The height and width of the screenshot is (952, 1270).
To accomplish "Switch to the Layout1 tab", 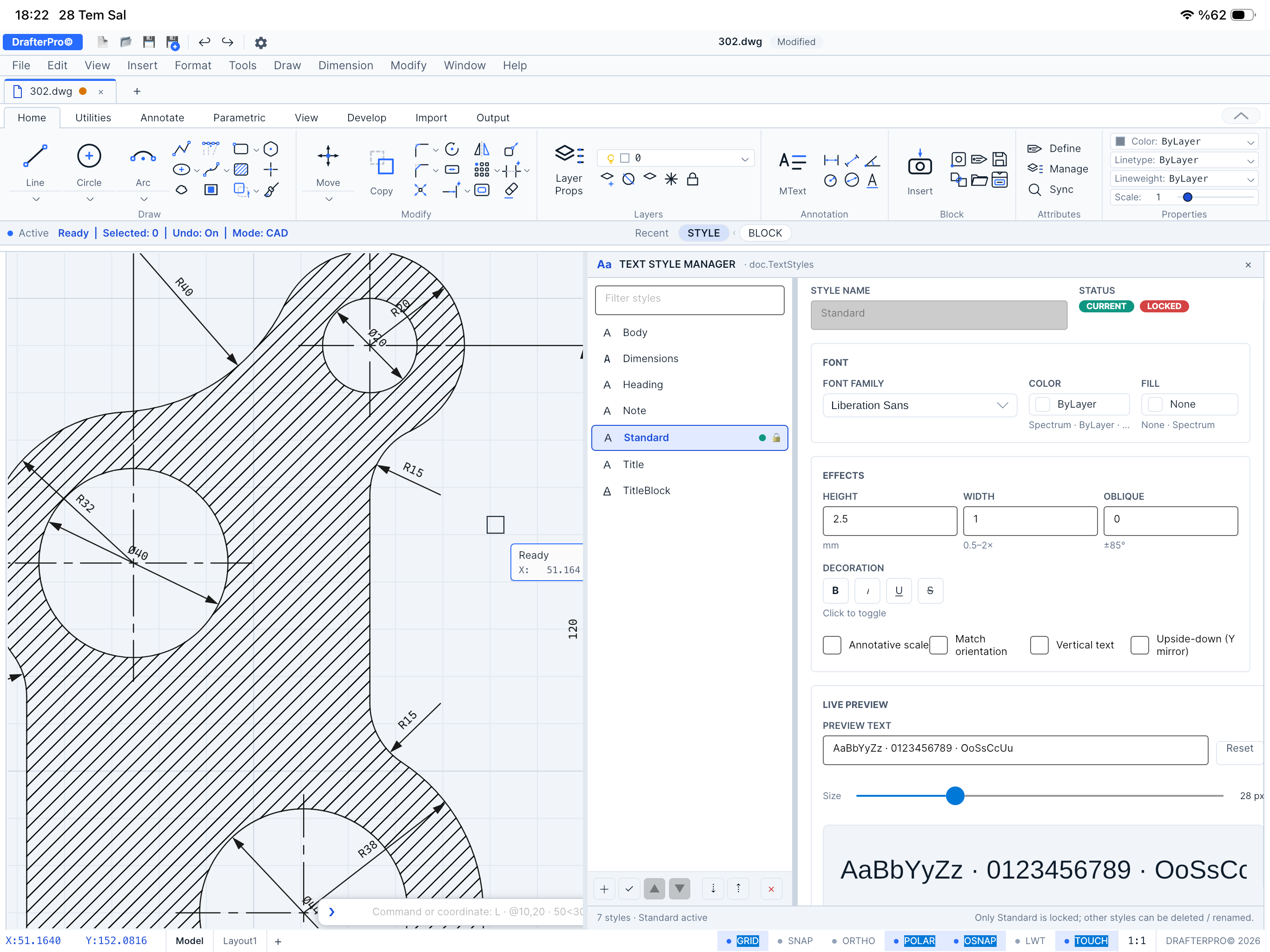I will coord(240,940).
